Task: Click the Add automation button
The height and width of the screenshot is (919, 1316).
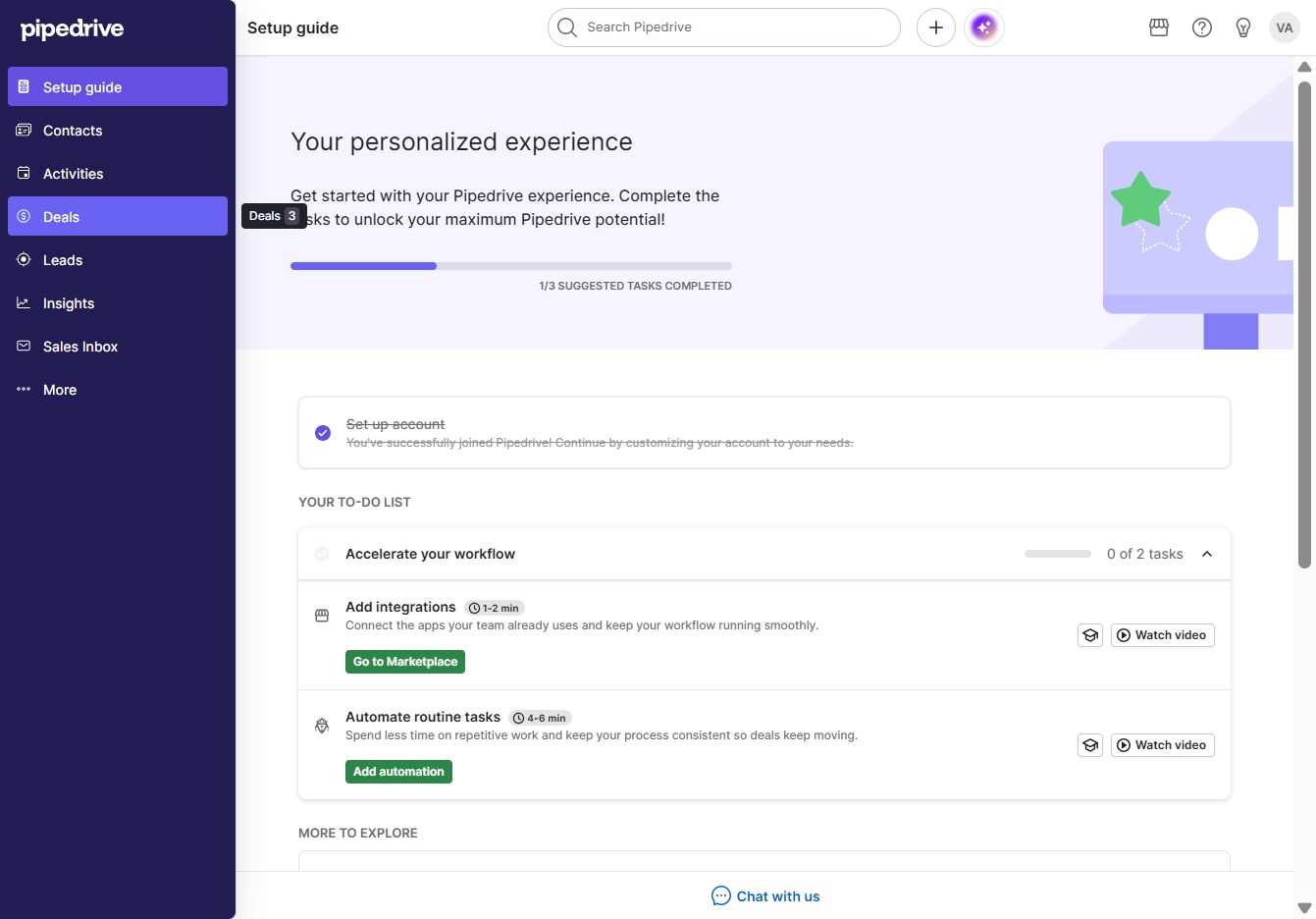Action: [398, 772]
